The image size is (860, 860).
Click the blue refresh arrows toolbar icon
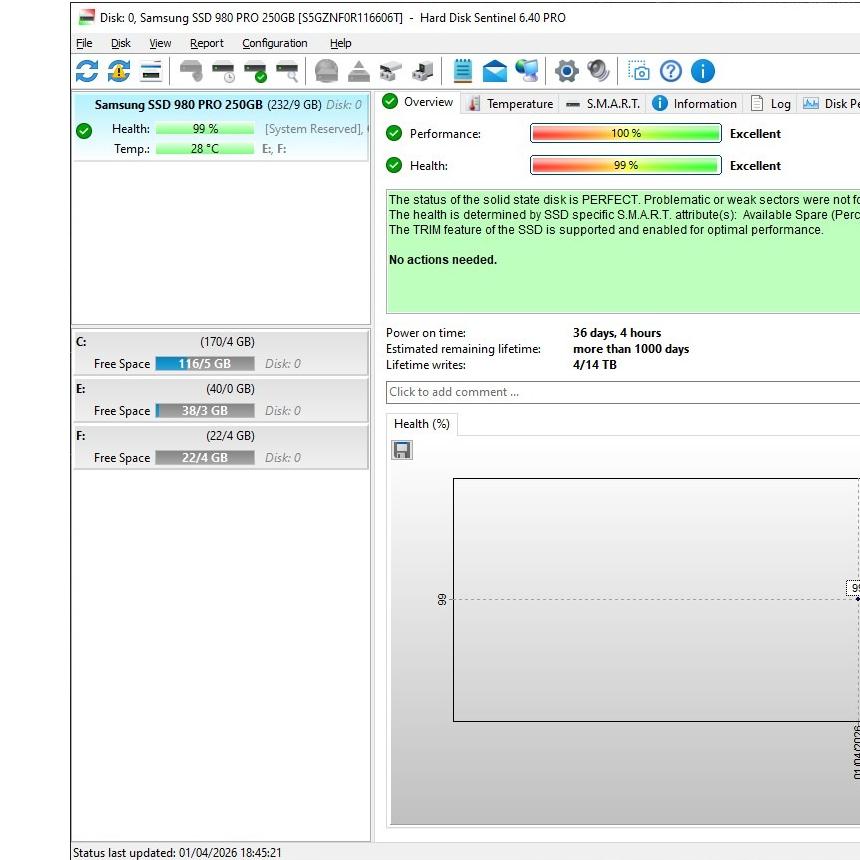87,71
